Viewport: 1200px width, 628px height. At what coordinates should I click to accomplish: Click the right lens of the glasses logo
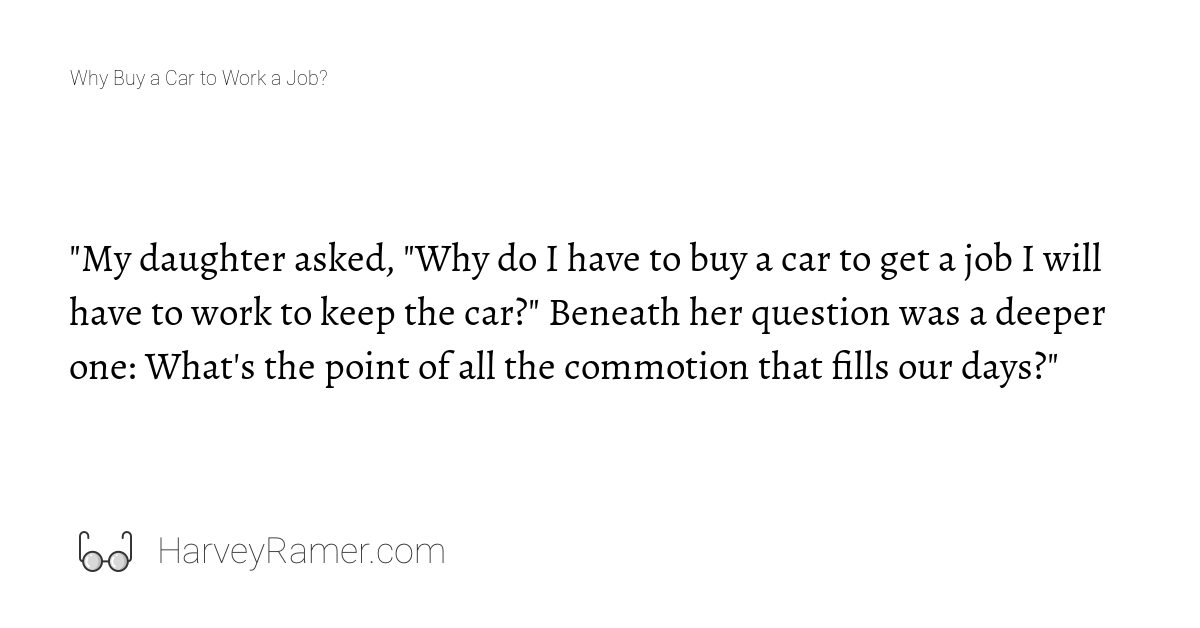click(x=118, y=562)
